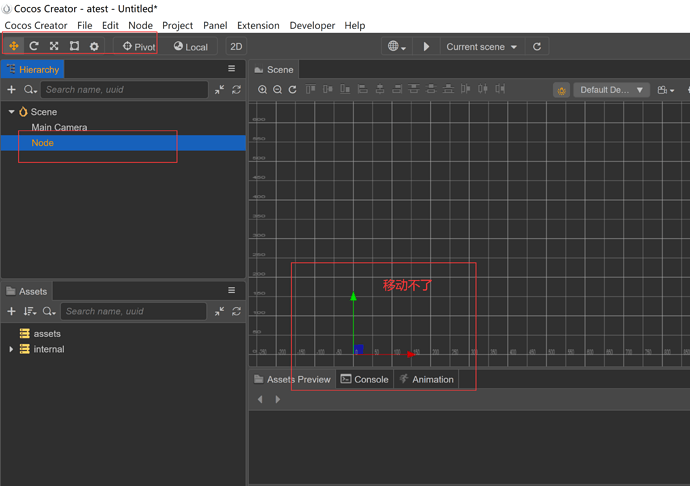This screenshot has height=486, width=690.
Task: Open the Hierarchy tab
Action: [33, 70]
